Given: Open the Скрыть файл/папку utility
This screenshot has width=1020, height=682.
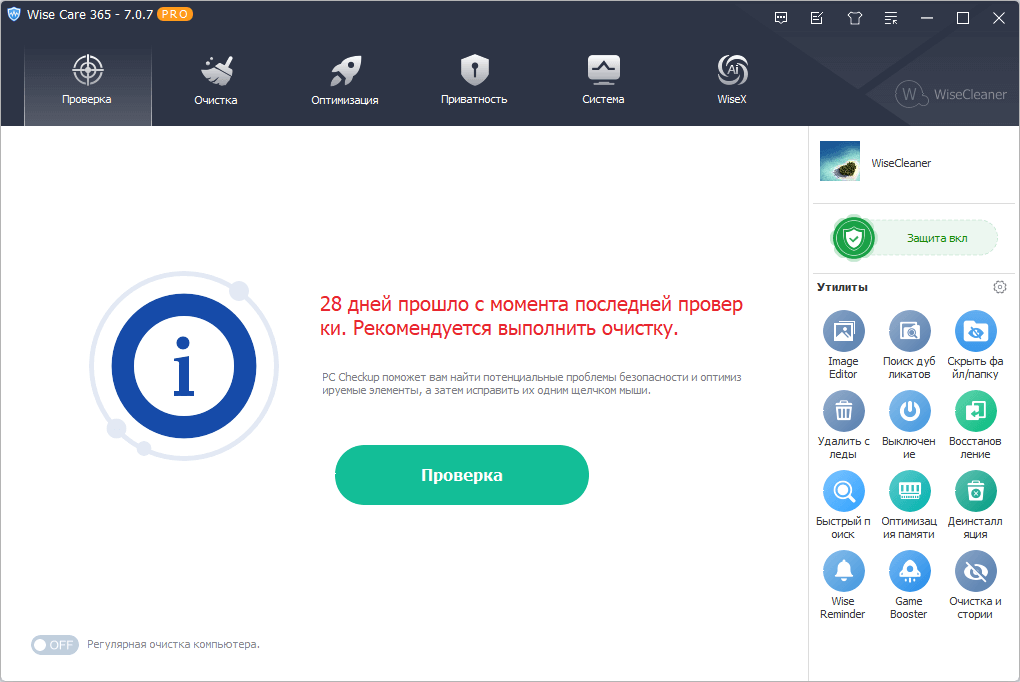Looking at the screenshot, I should click(x=974, y=333).
